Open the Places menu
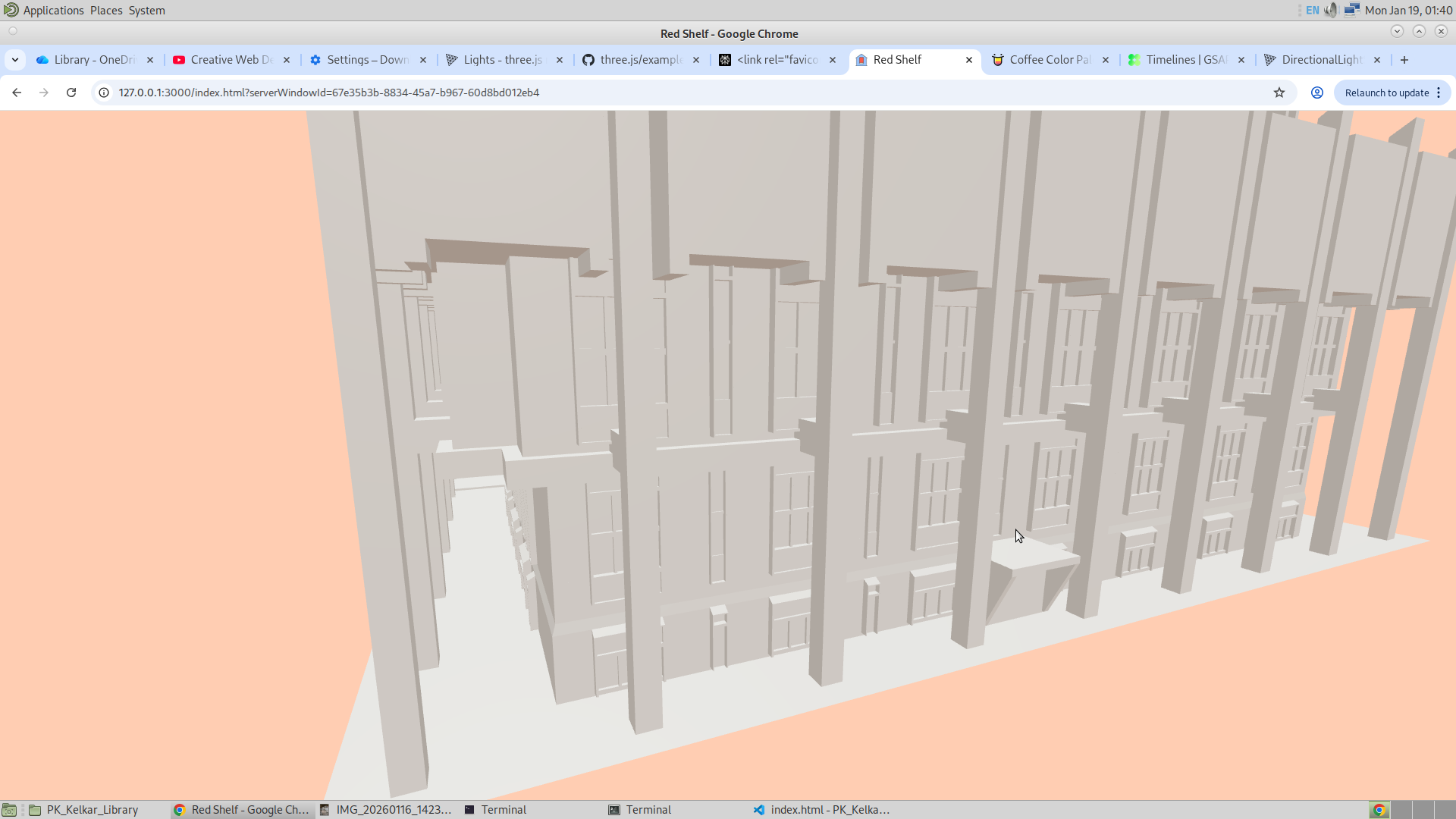1456x819 pixels. pos(106,11)
